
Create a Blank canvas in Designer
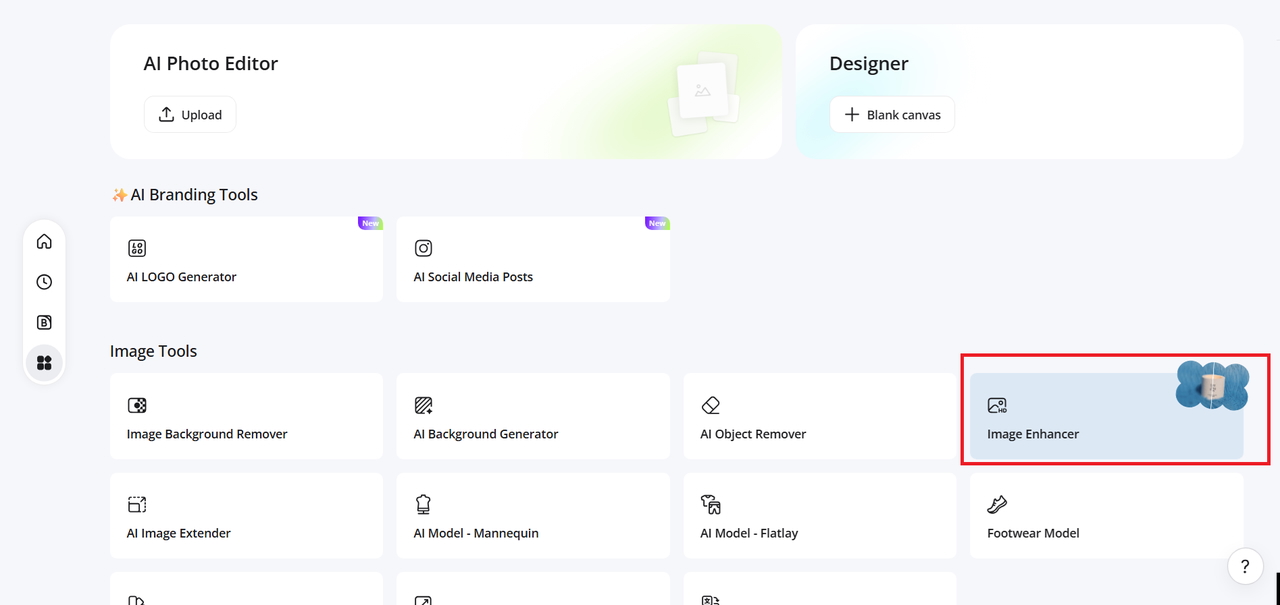[x=892, y=114]
